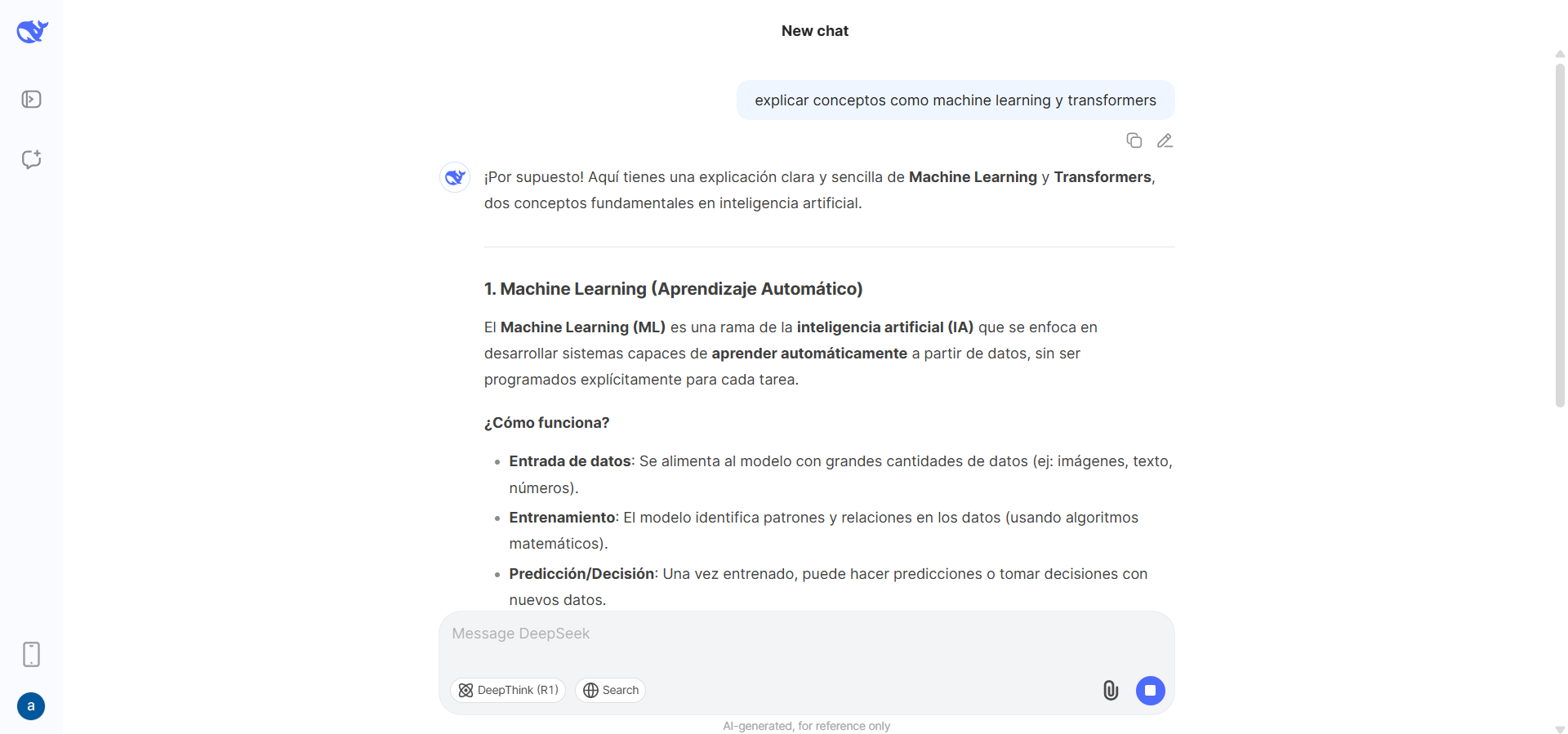Image resolution: width=1568 pixels, height=734 pixels.
Task: Start a new chat from sidebar icon
Action: tap(31, 159)
